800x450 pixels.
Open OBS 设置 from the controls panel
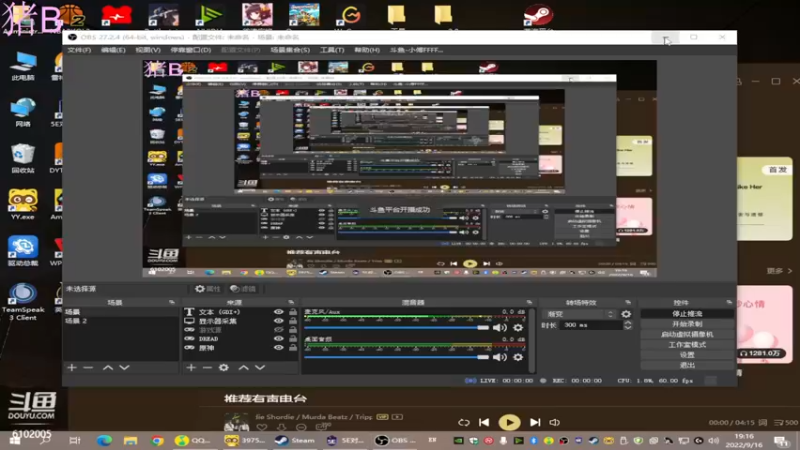pyautogui.click(x=687, y=355)
